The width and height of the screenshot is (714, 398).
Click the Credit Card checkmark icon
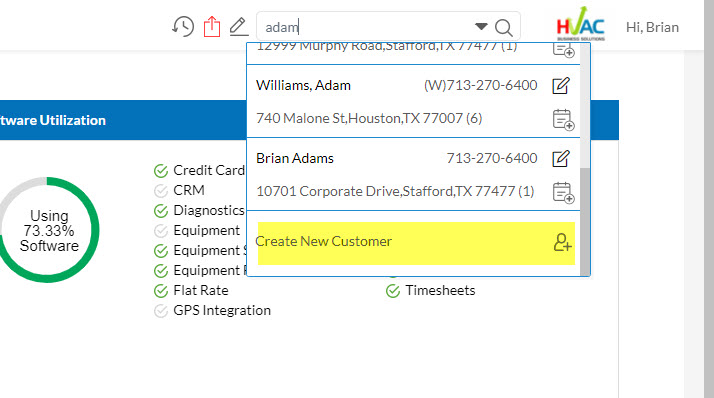pos(161,171)
